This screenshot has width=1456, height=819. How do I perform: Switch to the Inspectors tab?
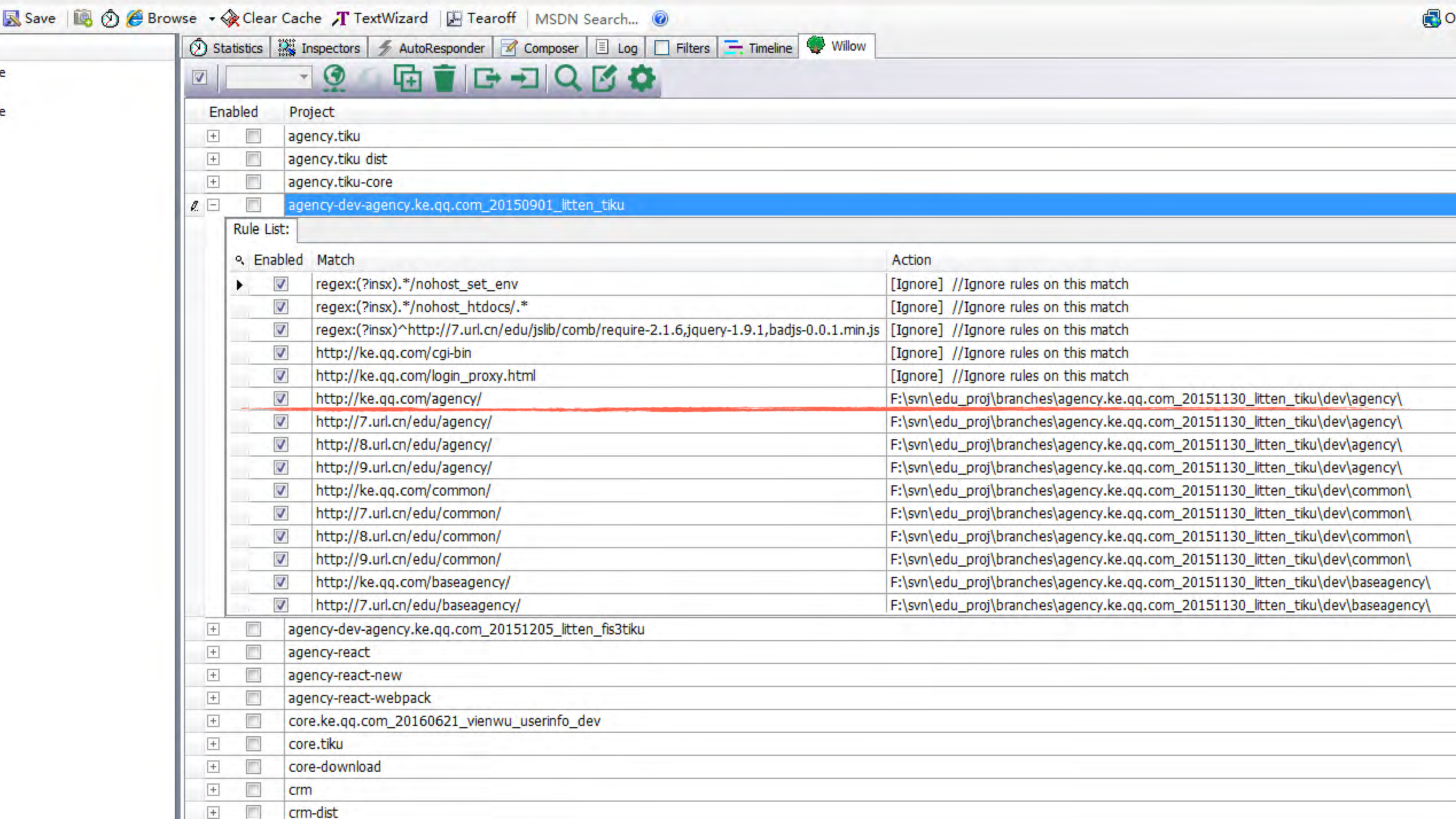click(x=319, y=48)
